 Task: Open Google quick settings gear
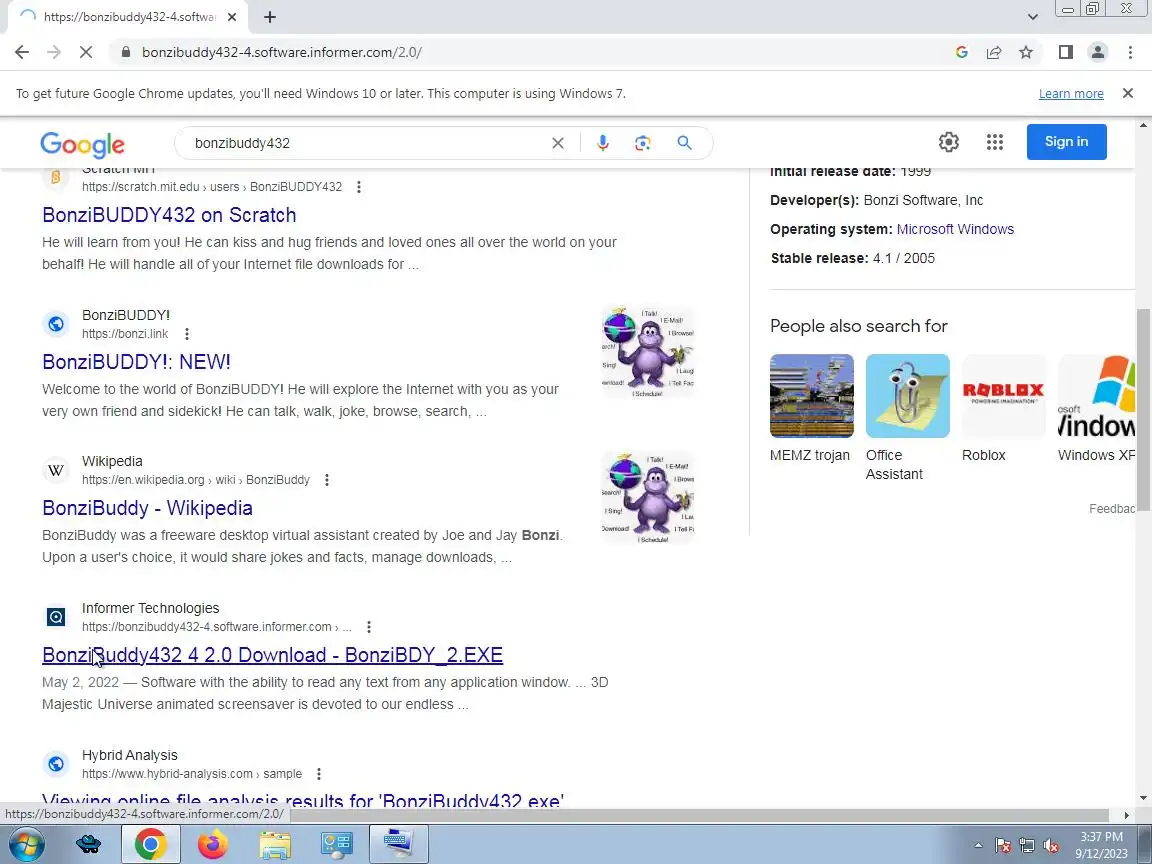948,142
